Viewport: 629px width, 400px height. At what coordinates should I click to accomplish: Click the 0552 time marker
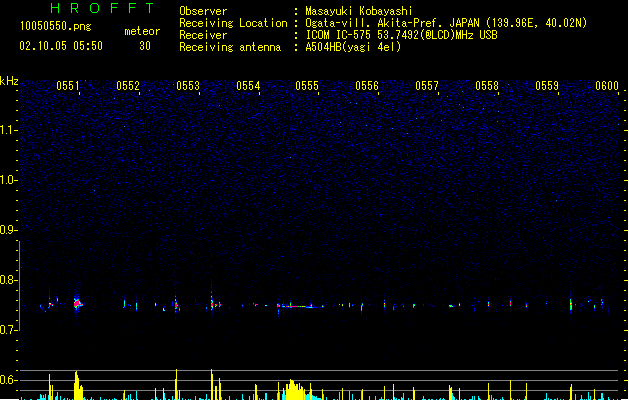[x=128, y=86]
